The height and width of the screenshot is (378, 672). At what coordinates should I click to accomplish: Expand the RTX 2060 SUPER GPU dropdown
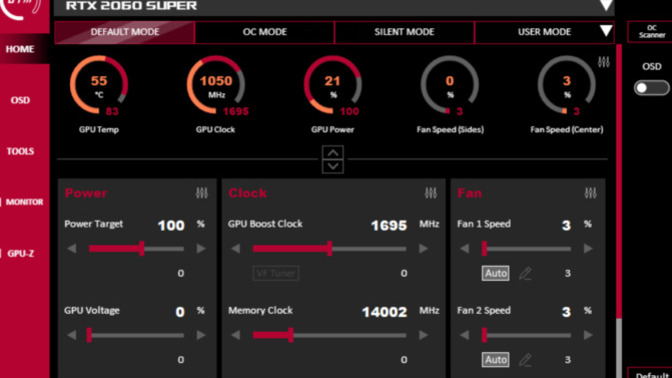point(606,5)
